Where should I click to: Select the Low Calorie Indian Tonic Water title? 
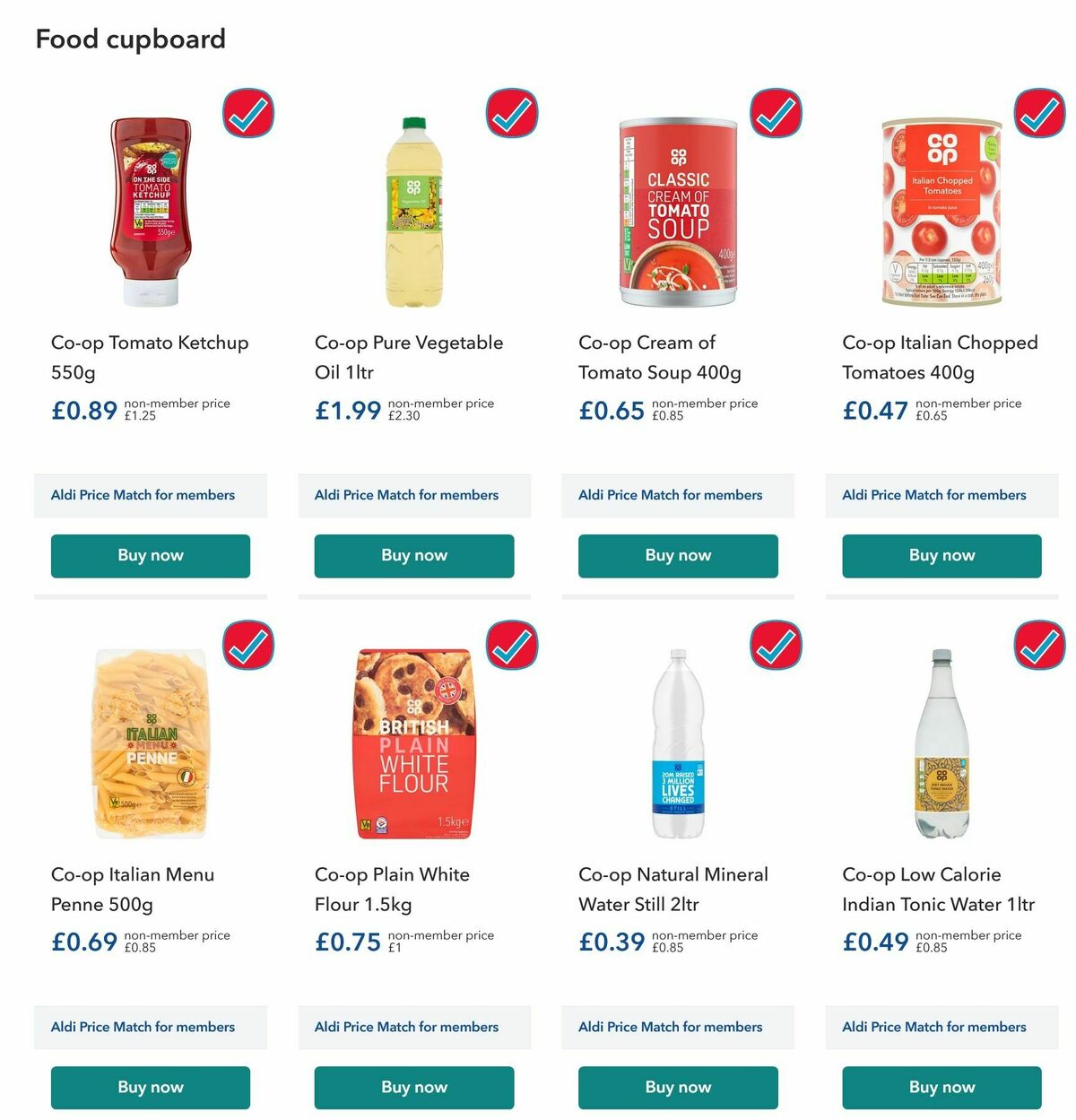click(939, 890)
